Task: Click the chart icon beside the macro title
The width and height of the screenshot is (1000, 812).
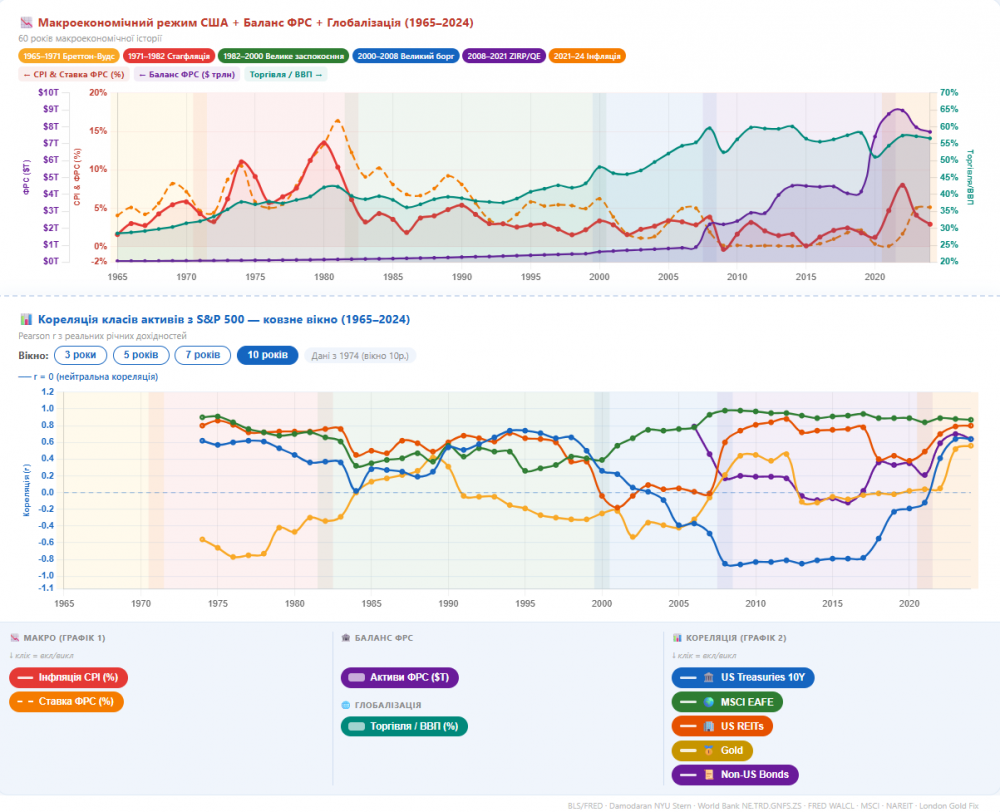Action: 25,22
